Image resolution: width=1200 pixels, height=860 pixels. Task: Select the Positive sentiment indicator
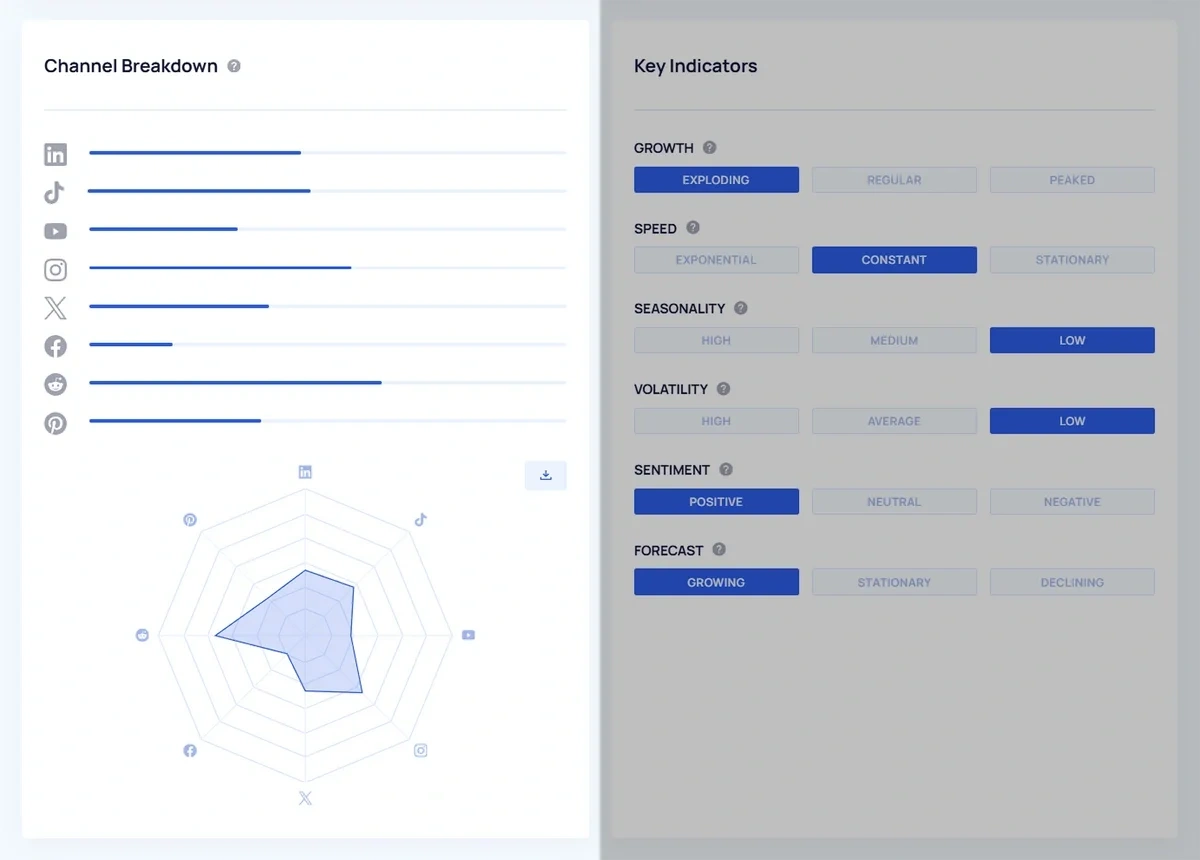pyautogui.click(x=716, y=501)
